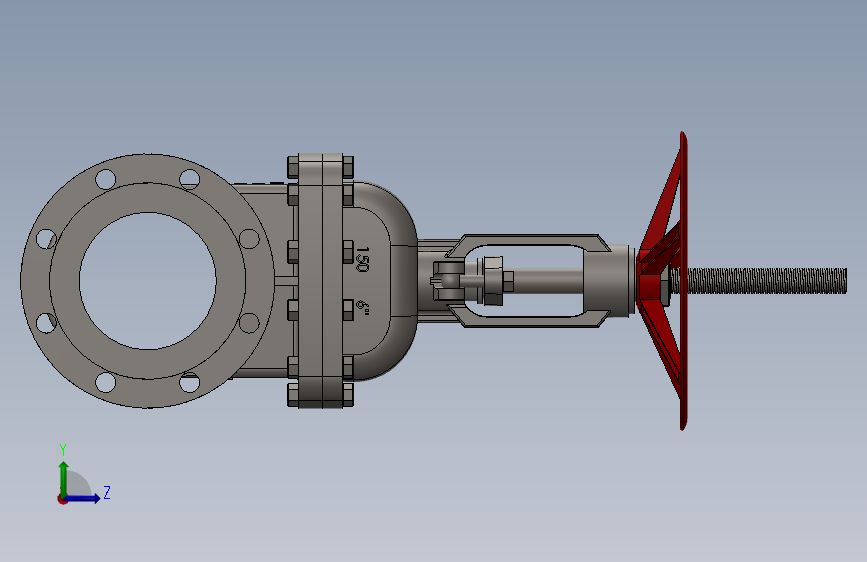The width and height of the screenshot is (867, 562).
Task: Select the circular bore of the flange
Action: [148, 281]
